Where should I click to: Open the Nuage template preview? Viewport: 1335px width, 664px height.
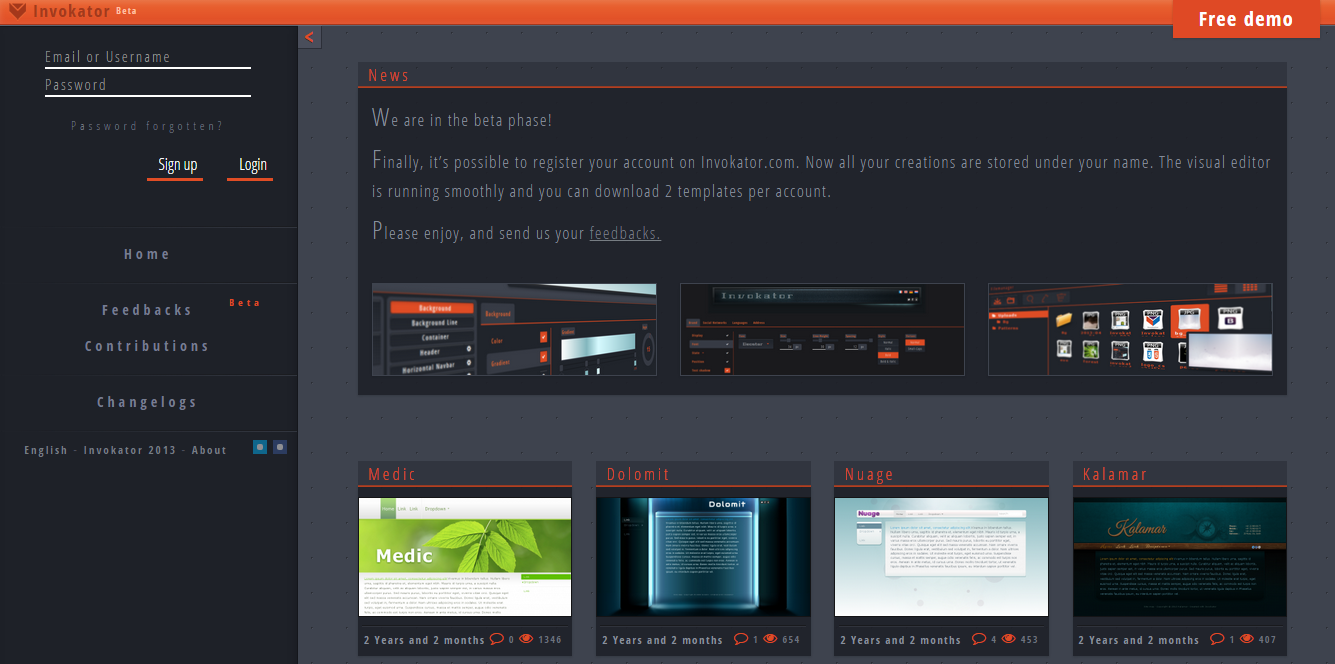pos(941,557)
